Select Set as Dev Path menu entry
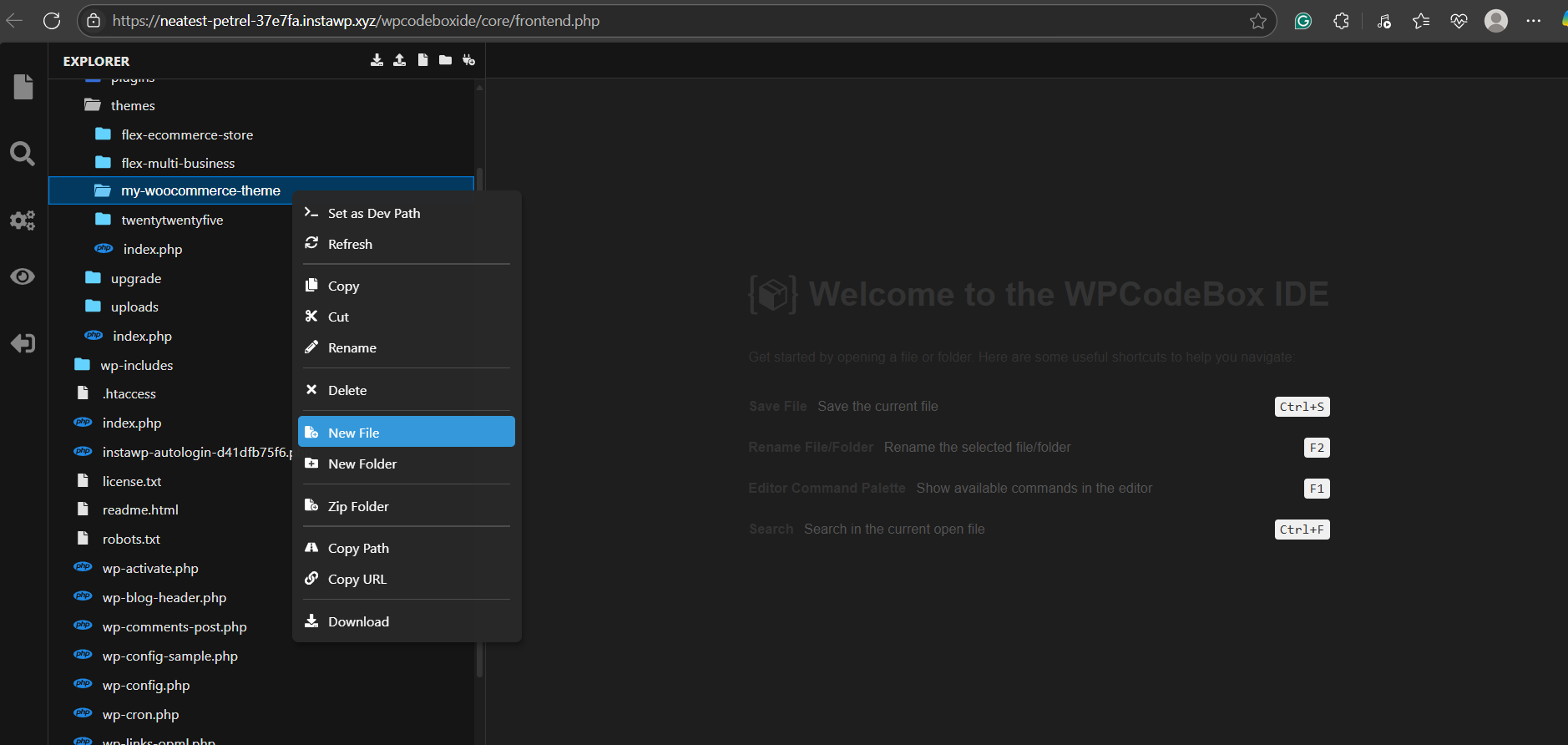The height and width of the screenshot is (745, 1568). click(406, 213)
